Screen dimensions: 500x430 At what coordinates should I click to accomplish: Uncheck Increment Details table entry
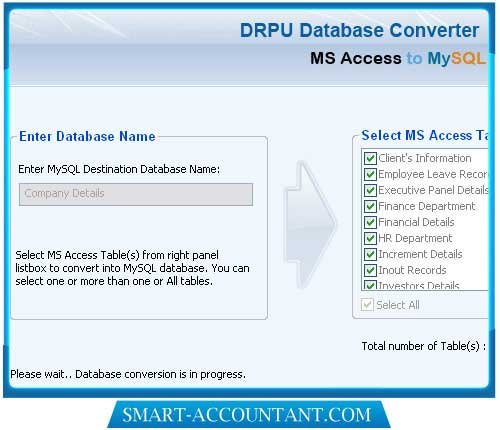pos(370,254)
